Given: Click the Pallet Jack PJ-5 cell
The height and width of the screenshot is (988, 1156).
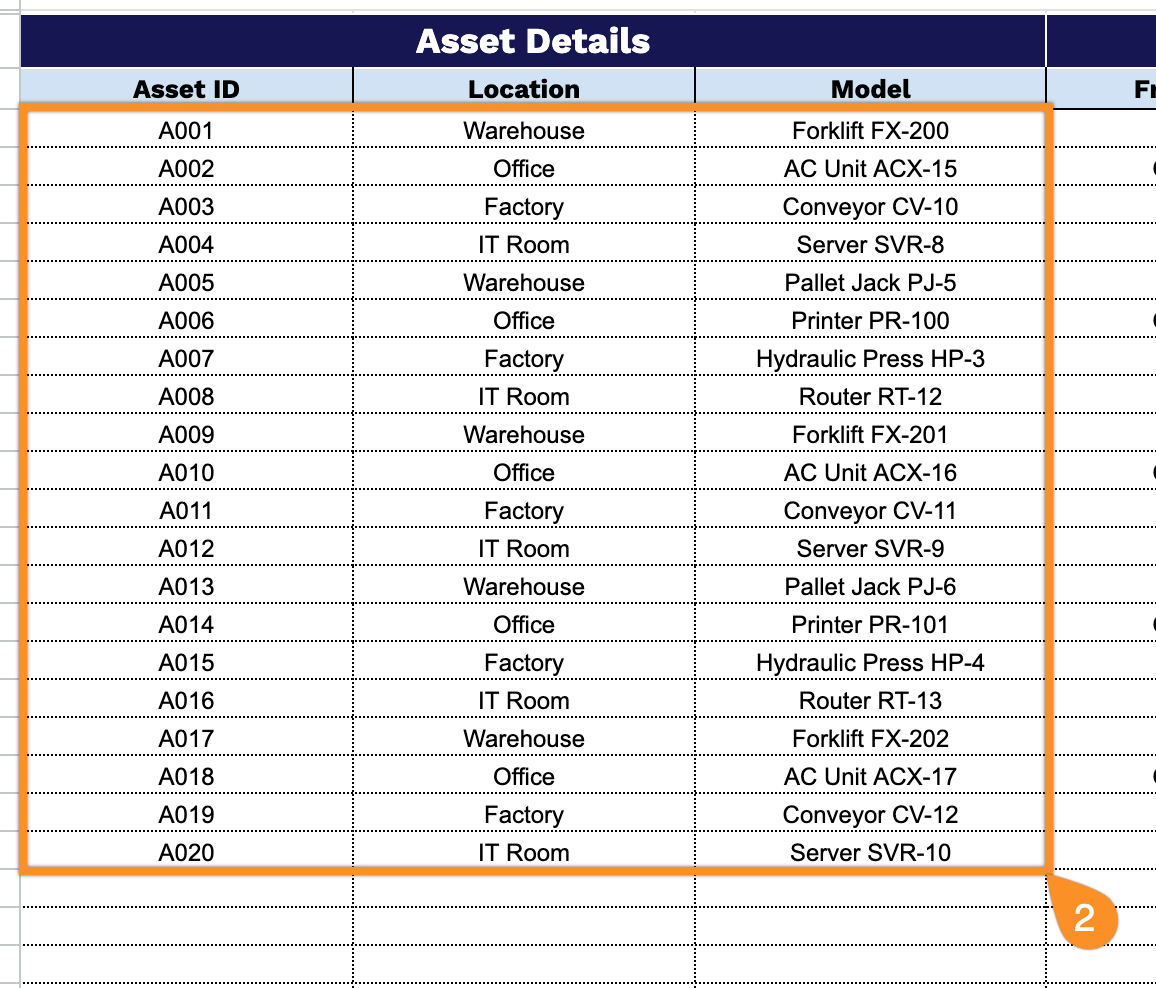Looking at the screenshot, I should (x=870, y=282).
